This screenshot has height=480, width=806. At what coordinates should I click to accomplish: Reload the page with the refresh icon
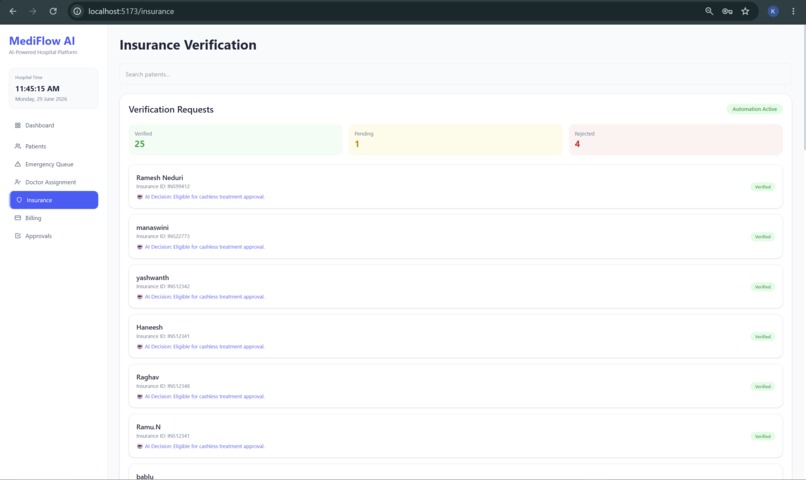[53, 11]
